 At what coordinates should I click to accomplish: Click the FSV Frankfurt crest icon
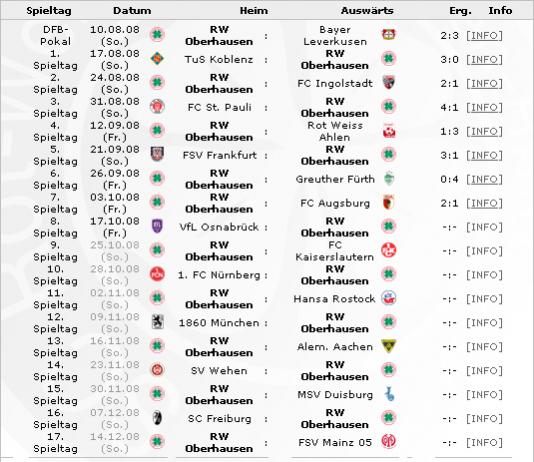(x=157, y=154)
